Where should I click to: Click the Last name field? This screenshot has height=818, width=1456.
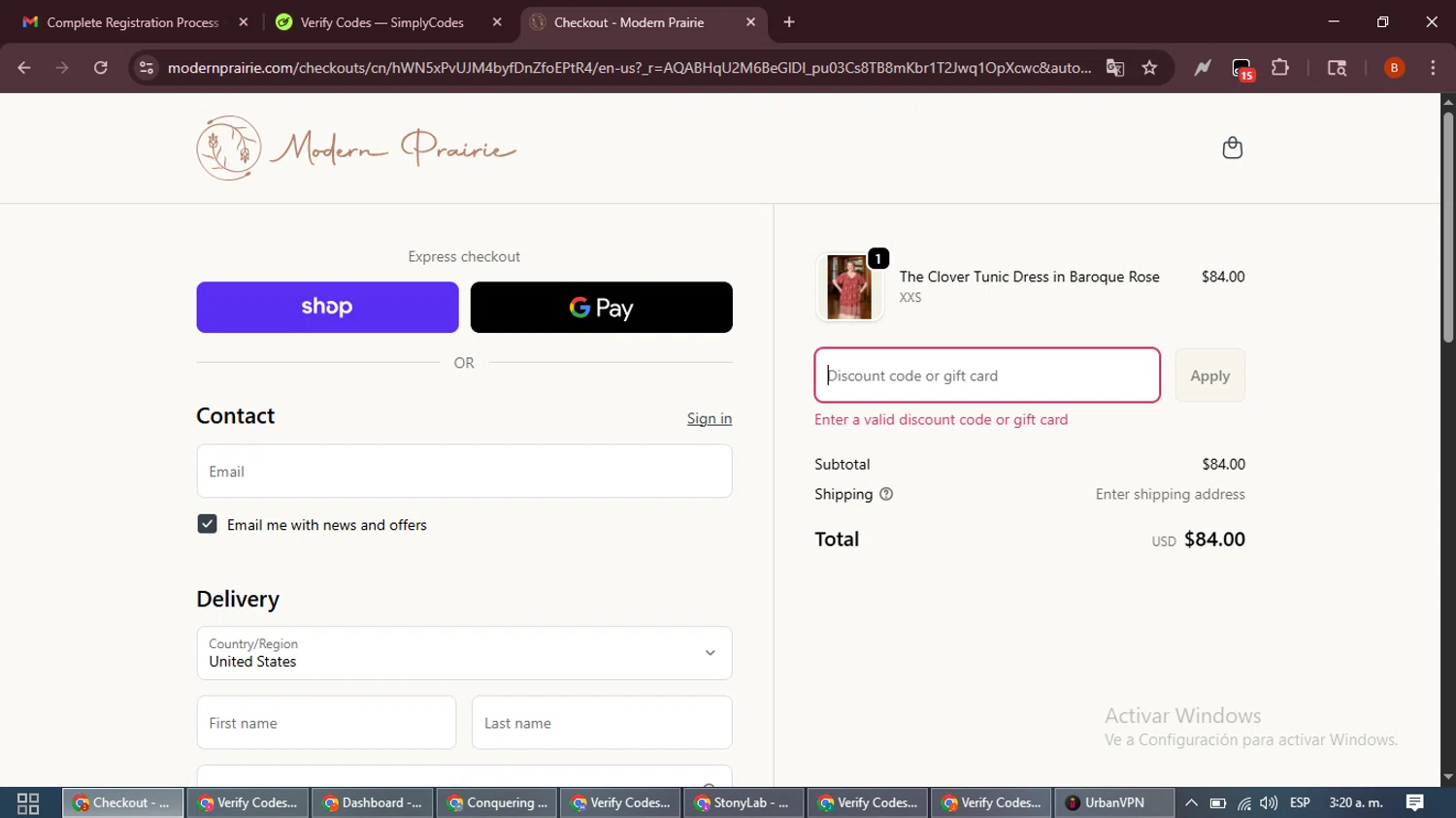(602, 723)
